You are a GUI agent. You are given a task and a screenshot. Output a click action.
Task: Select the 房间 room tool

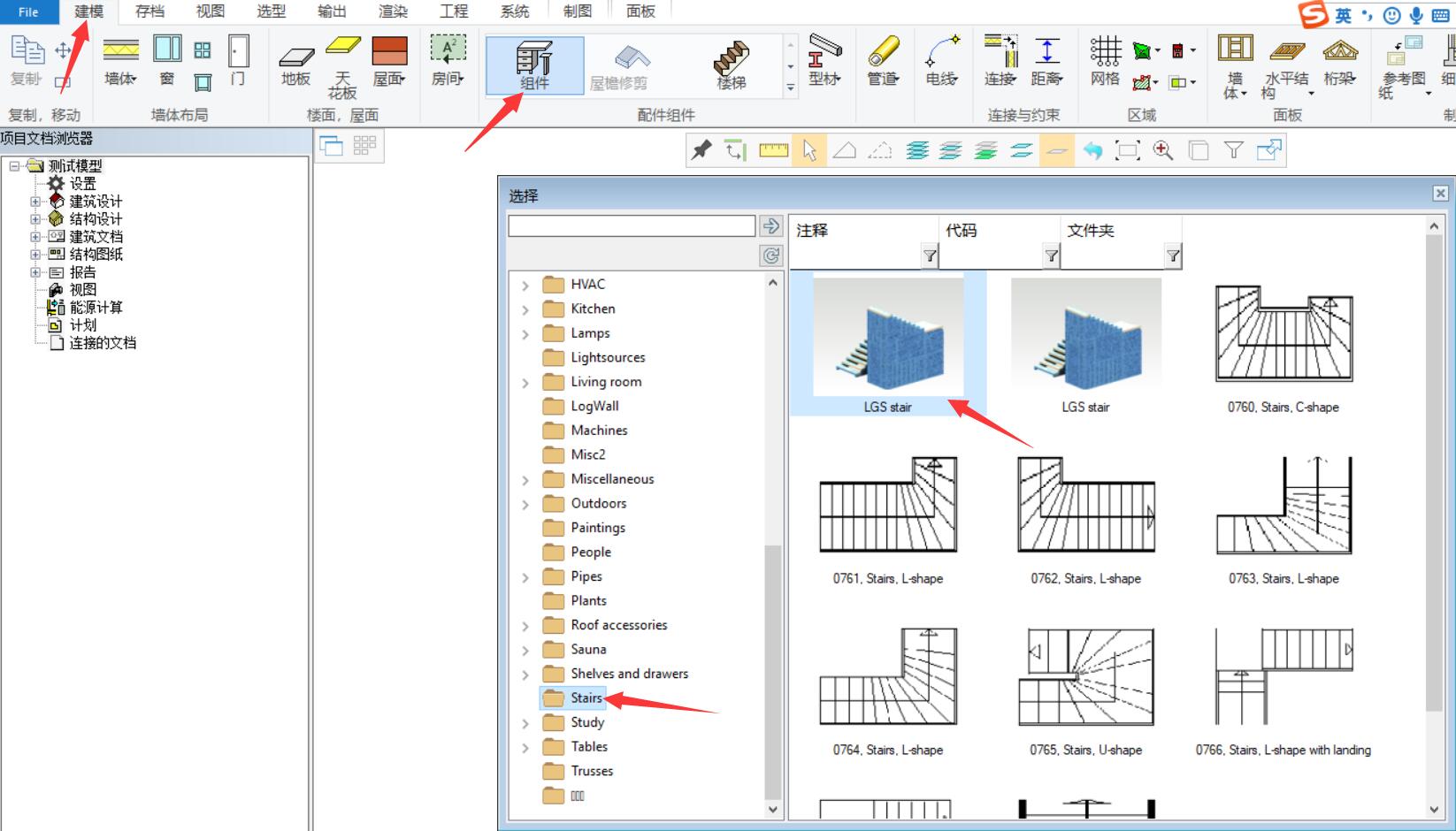tap(448, 61)
